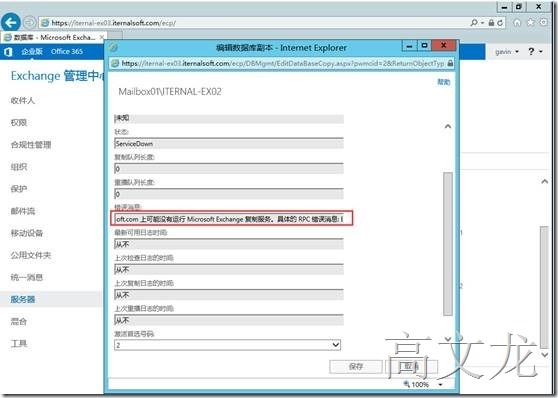The width and height of the screenshot is (558, 398).
Task: Open 邮件流 in the left navigation
Action: (23, 211)
